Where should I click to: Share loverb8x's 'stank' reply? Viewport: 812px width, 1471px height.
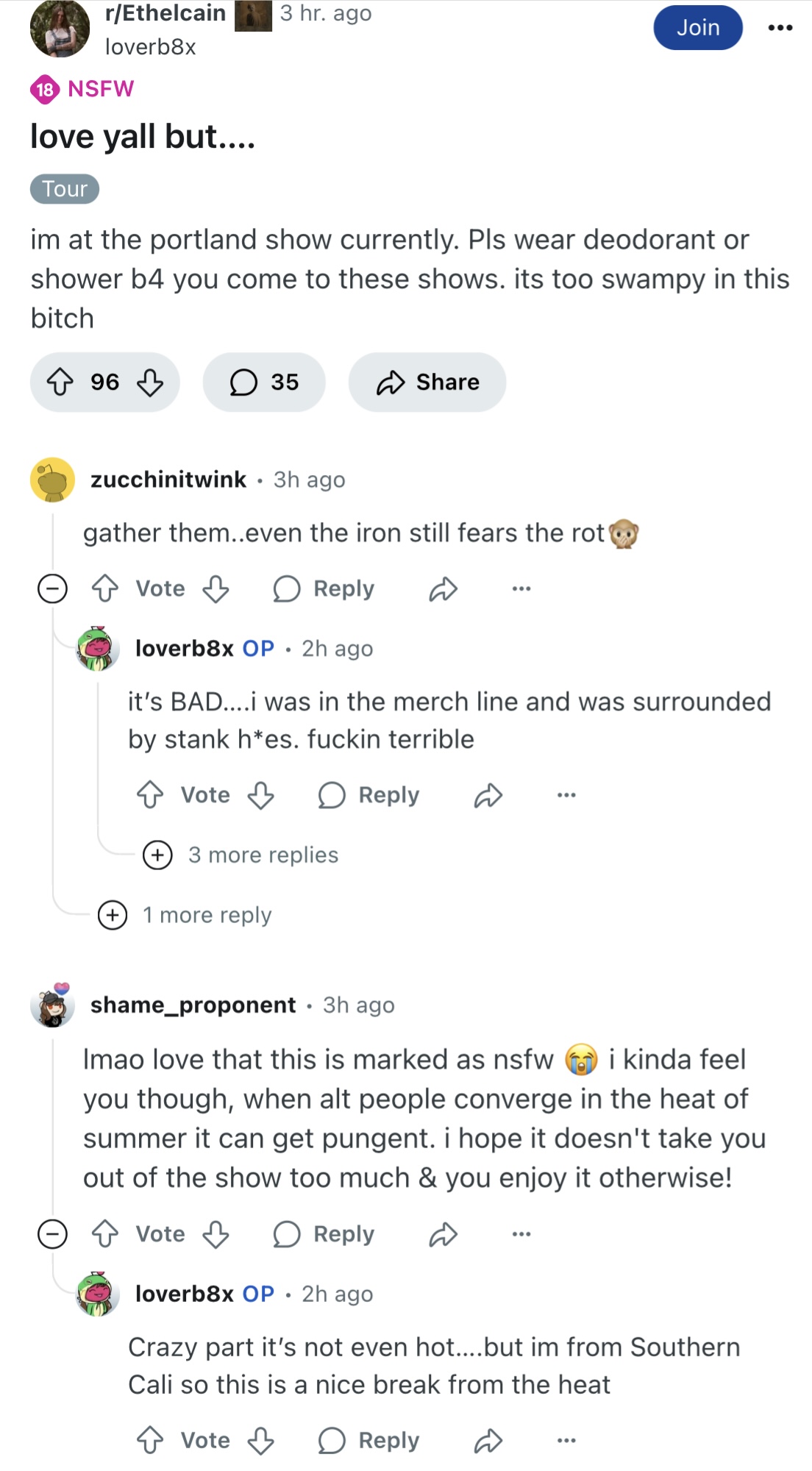[488, 795]
